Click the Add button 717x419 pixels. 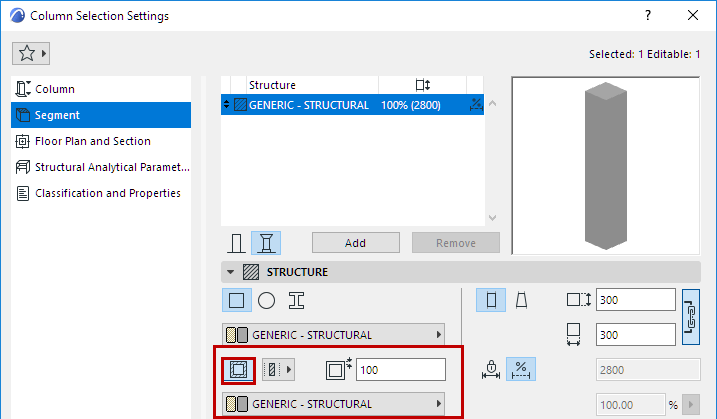point(356,243)
